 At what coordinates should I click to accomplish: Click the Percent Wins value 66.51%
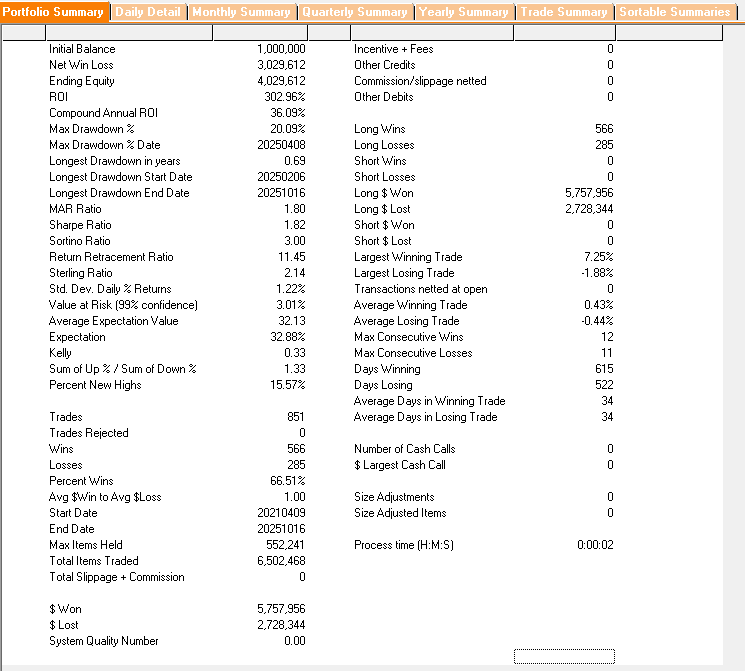[287, 481]
